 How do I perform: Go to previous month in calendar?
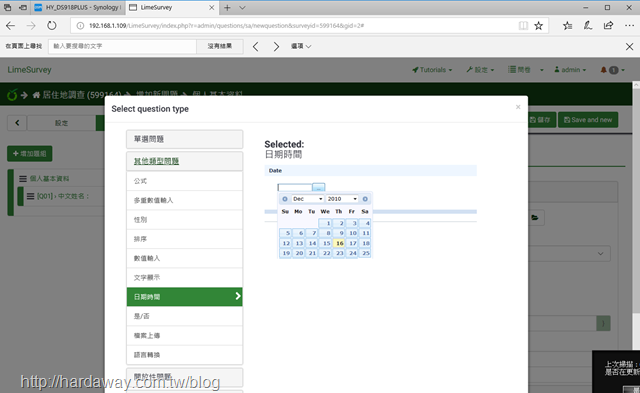pos(285,199)
